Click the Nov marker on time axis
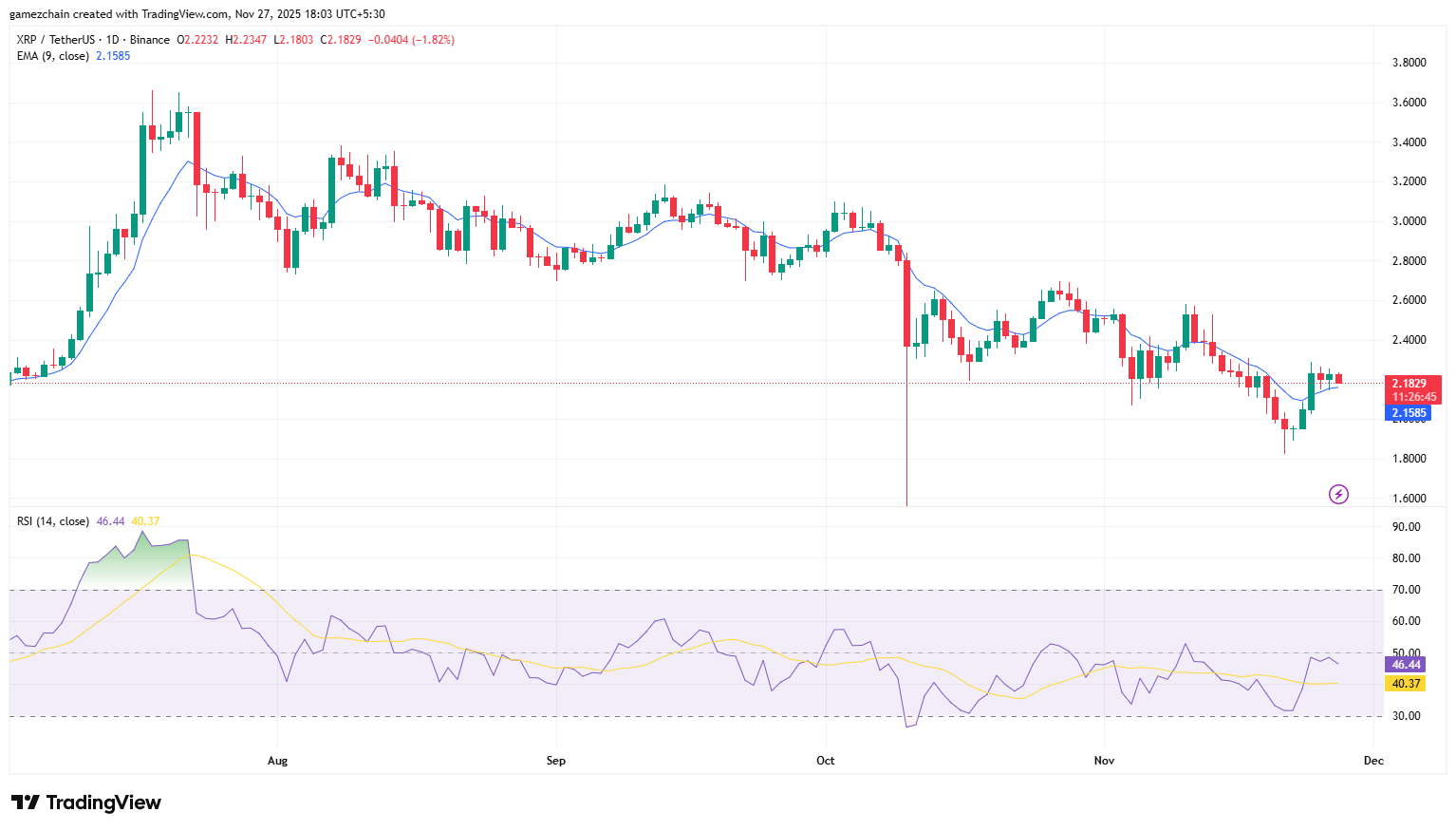 click(x=1104, y=761)
